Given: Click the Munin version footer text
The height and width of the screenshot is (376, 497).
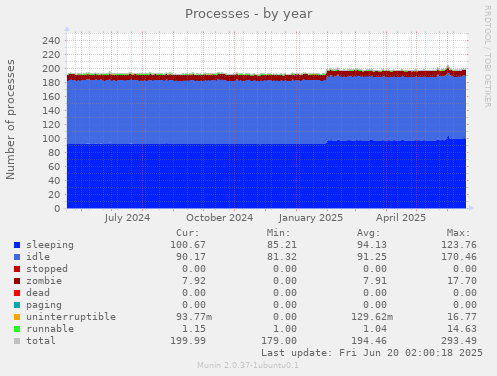Looking at the screenshot, I should coord(248,365).
